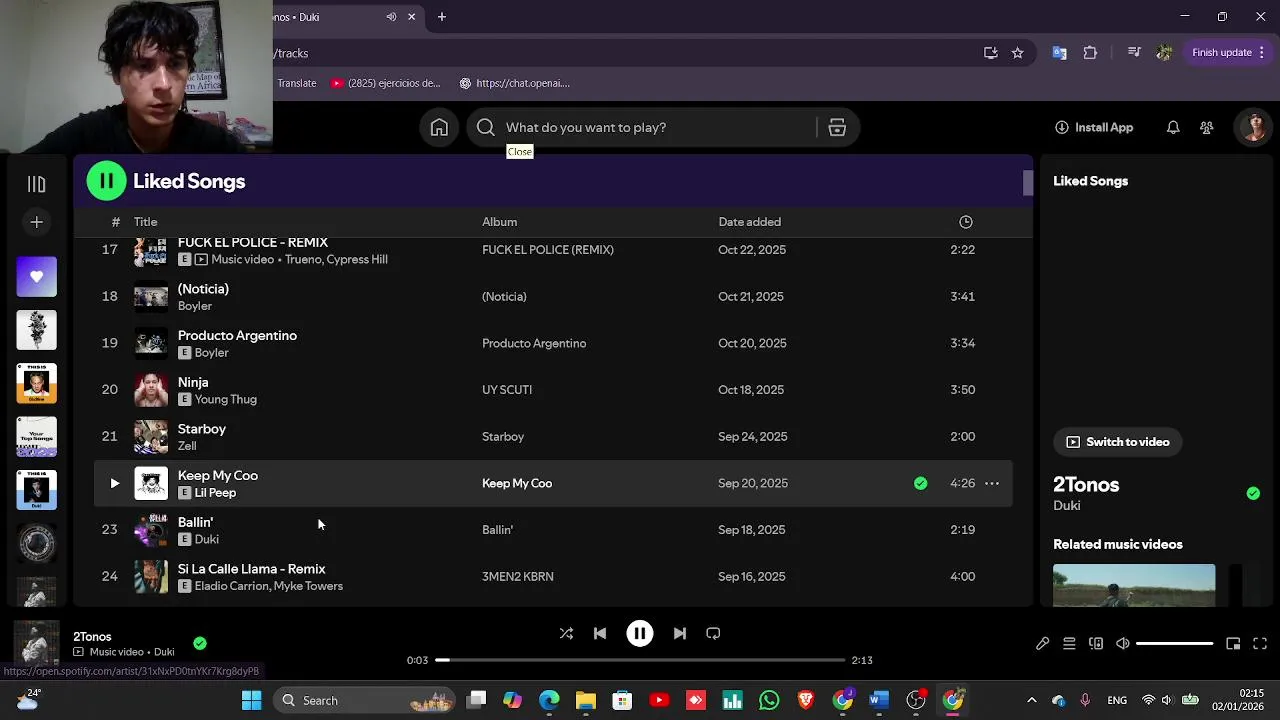Open the UY SCUTI album
Screen dimensions: 1280x720
pyautogui.click(x=507, y=390)
